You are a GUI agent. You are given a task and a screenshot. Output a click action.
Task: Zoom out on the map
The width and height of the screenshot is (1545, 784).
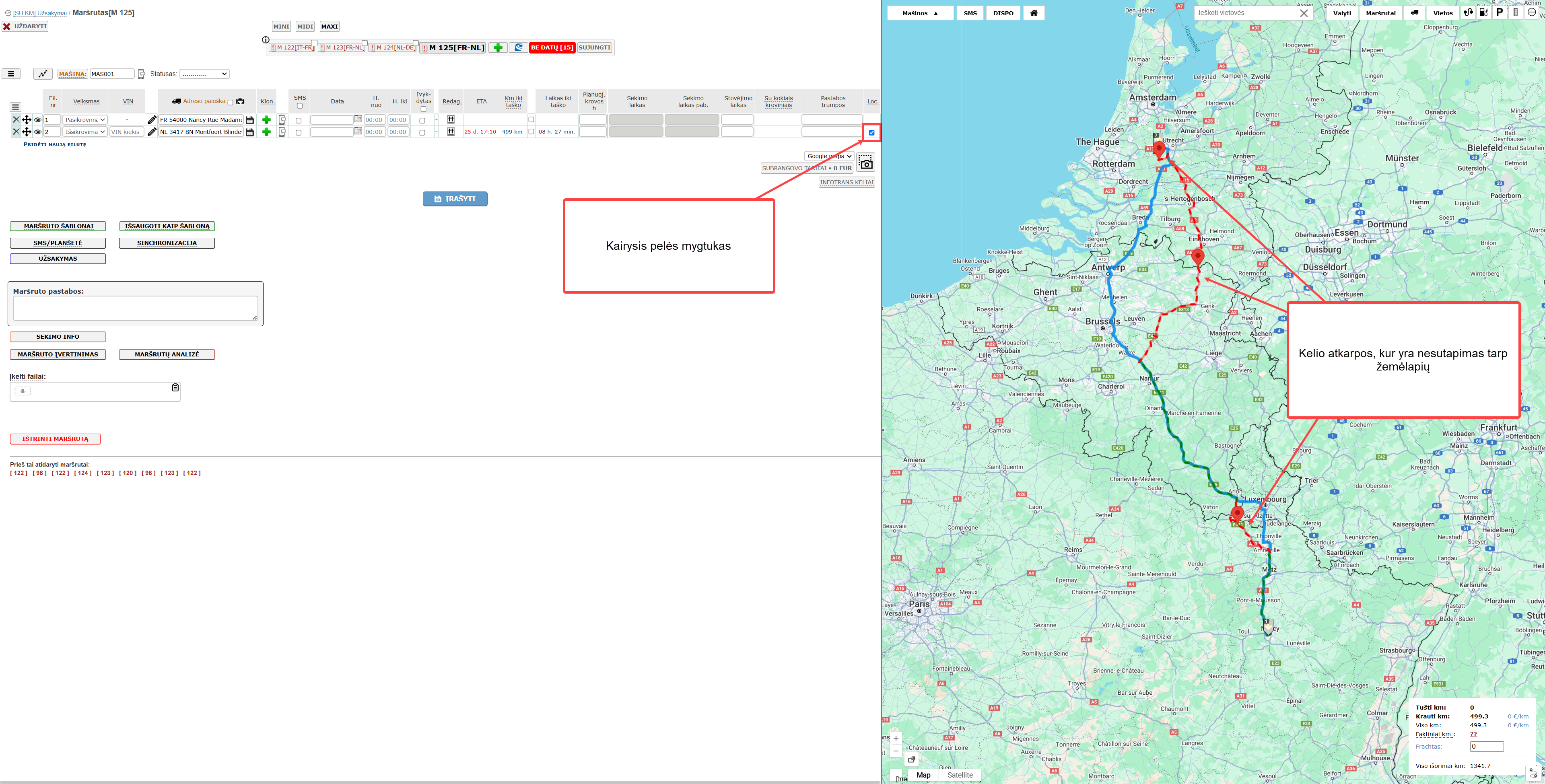click(896, 750)
